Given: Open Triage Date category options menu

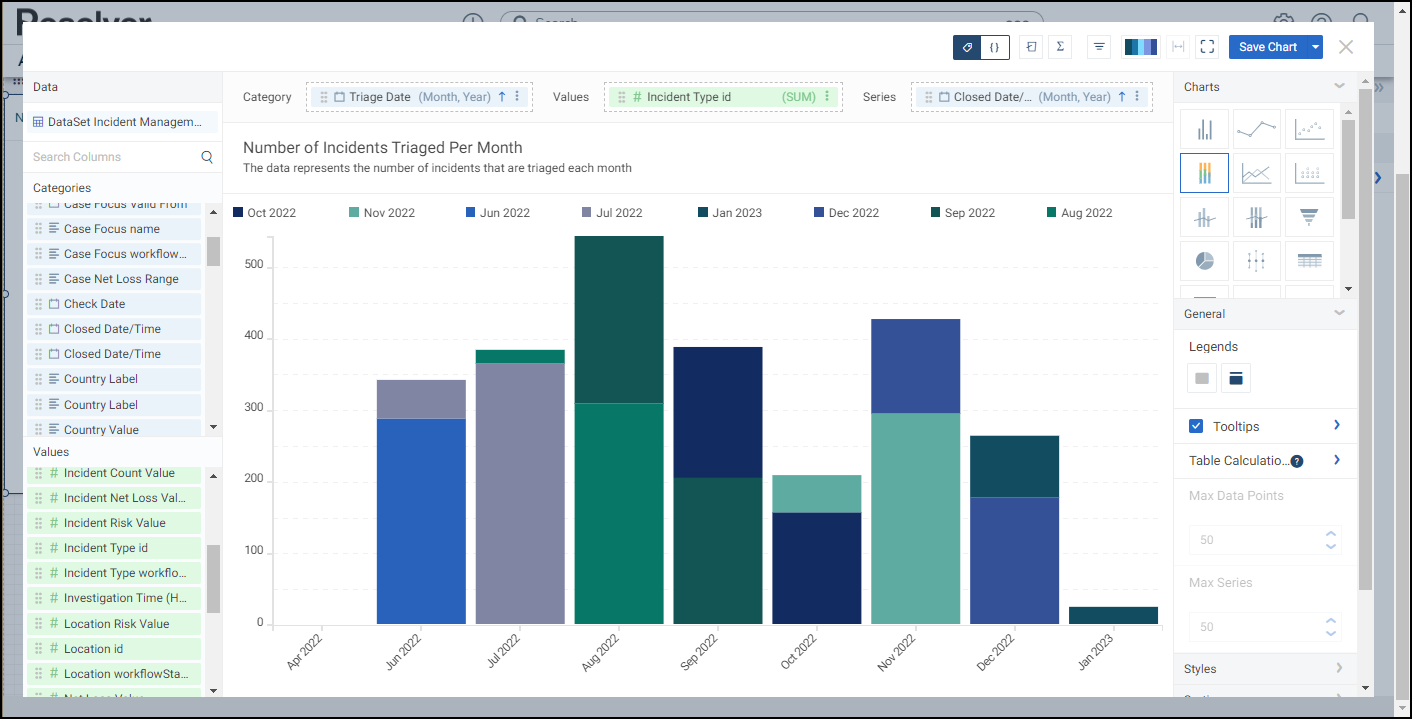Looking at the screenshot, I should pos(517,97).
